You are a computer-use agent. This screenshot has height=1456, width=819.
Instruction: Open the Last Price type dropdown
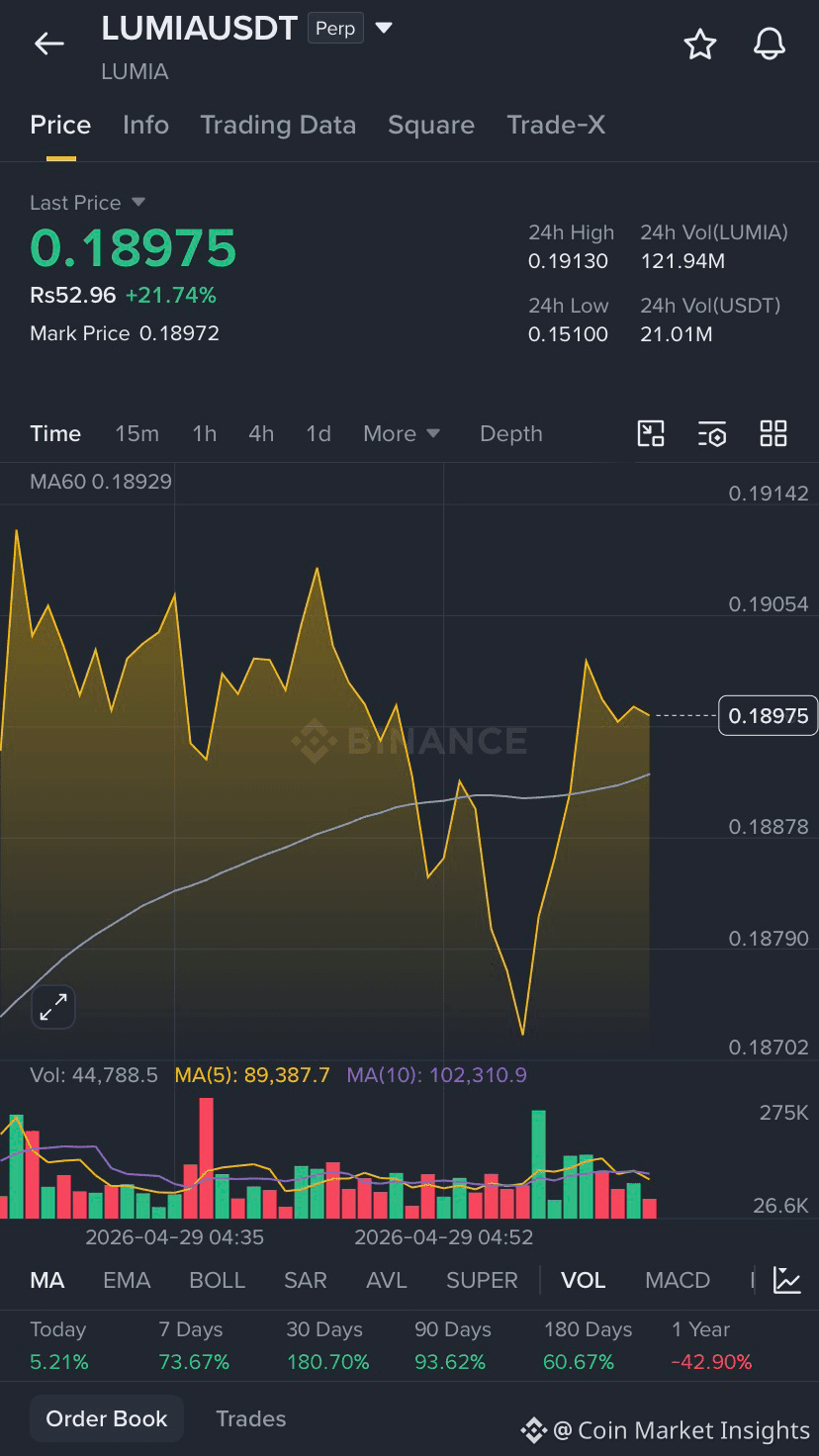(x=138, y=202)
